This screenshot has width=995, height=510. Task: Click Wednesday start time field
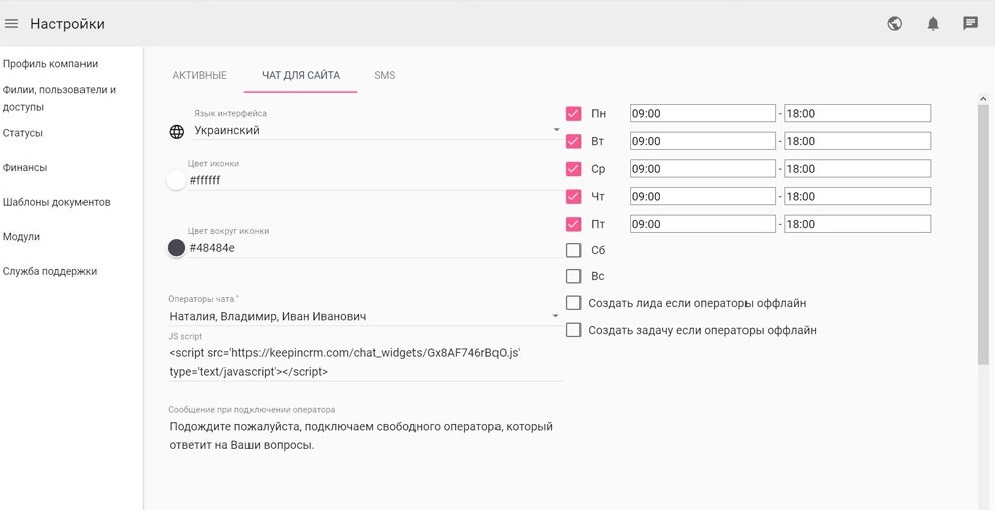[x=702, y=169]
